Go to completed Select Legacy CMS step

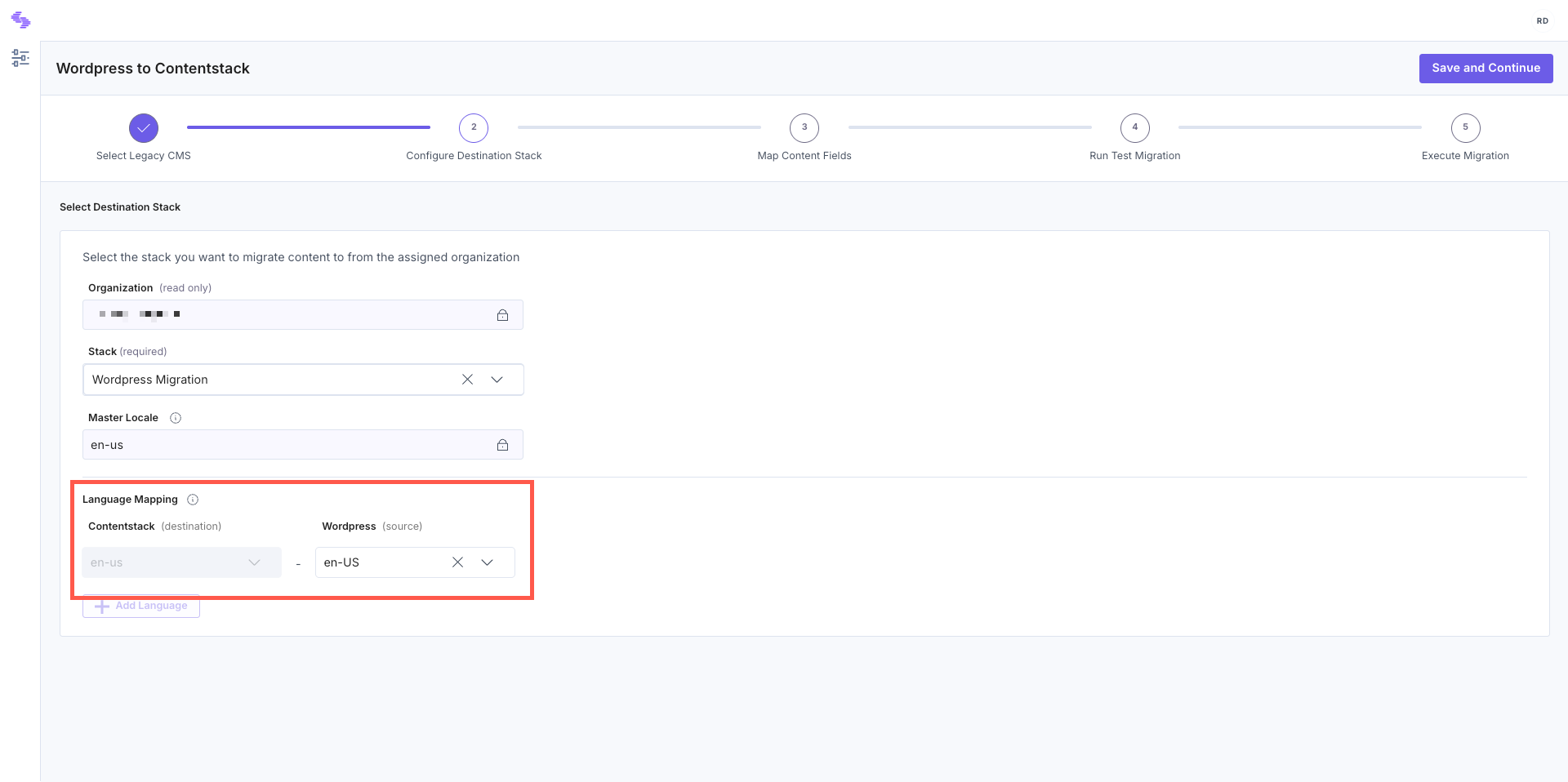point(144,127)
